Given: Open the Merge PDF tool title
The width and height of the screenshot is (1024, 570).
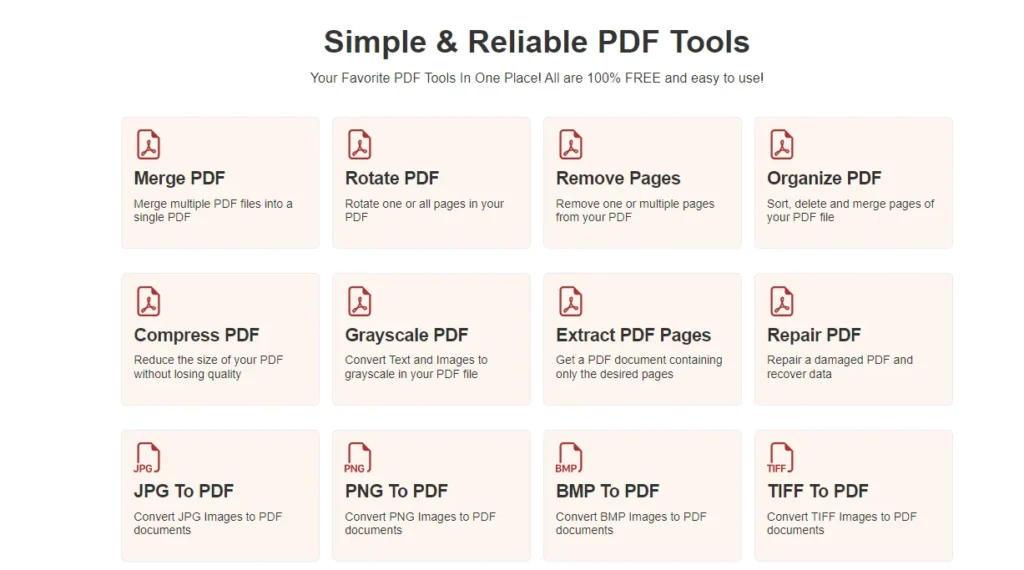Looking at the screenshot, I should point(180,178).
